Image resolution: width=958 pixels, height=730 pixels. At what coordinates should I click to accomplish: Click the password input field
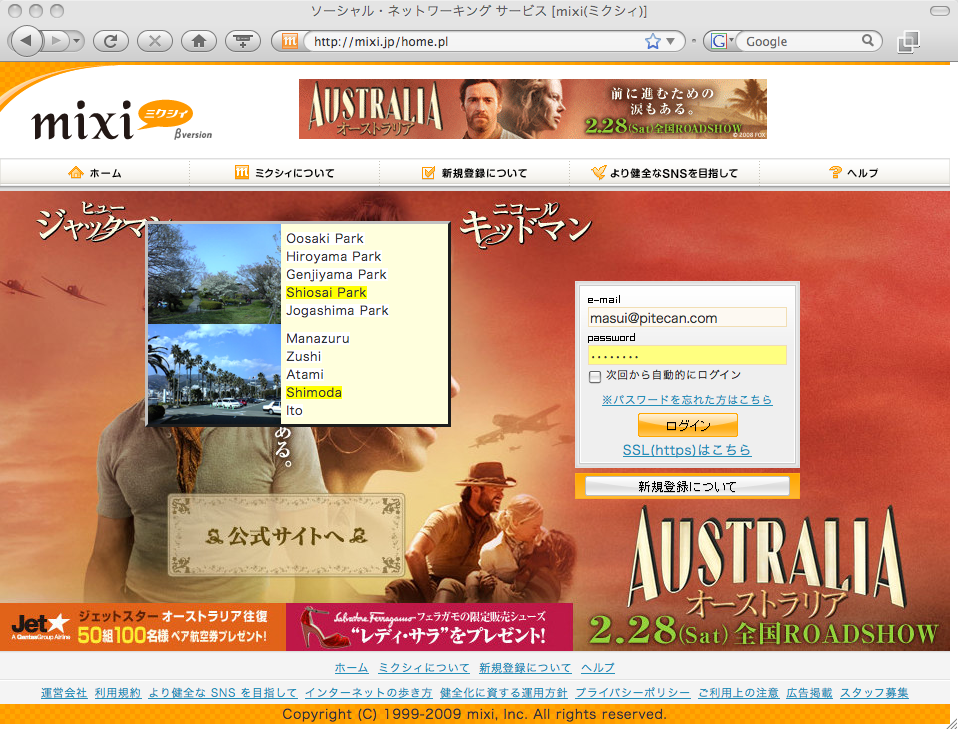pyautogui.click(x=687, y=355)
